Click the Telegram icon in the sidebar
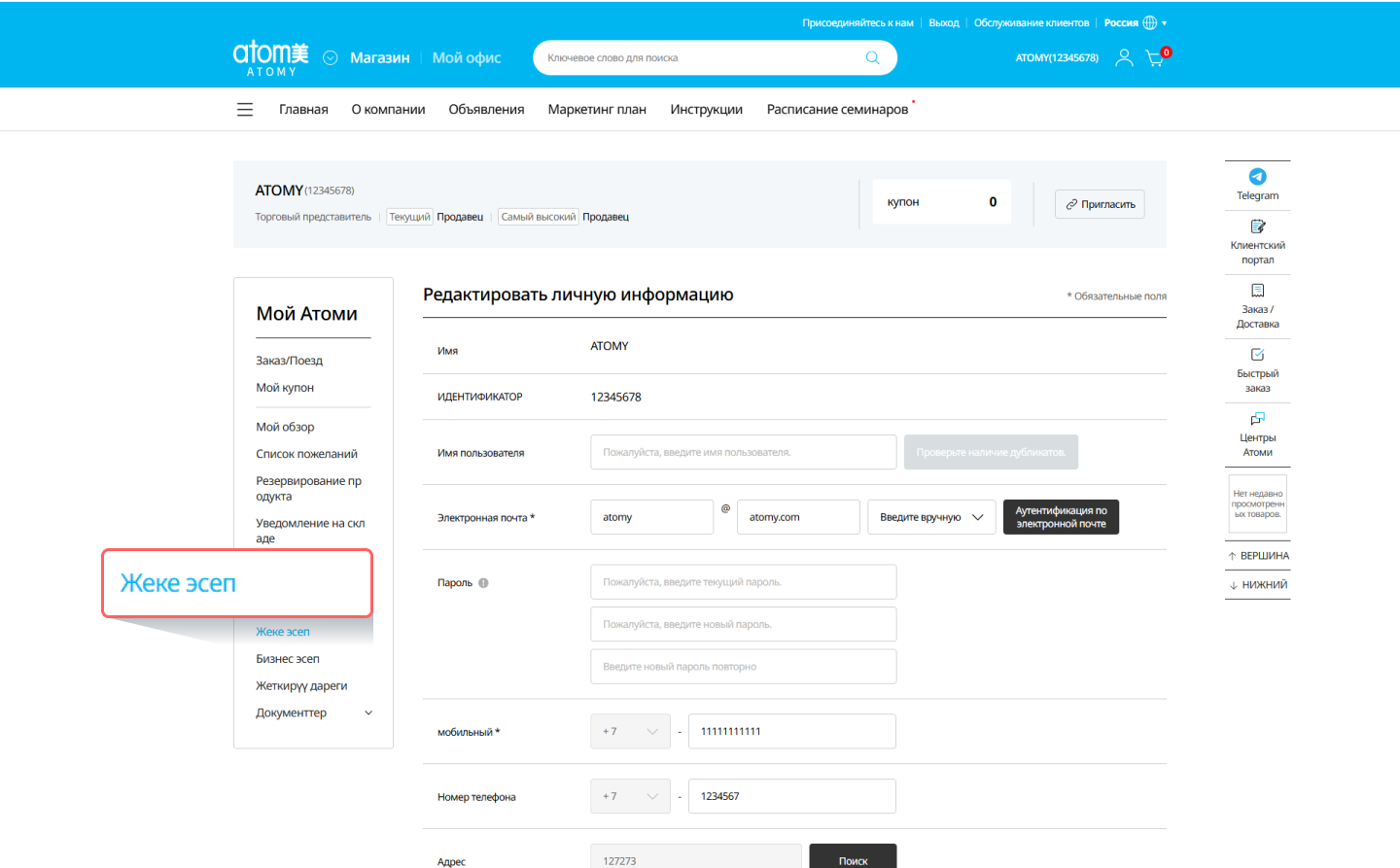This screenshot has height=868, width=1400. click(1257, 177)
